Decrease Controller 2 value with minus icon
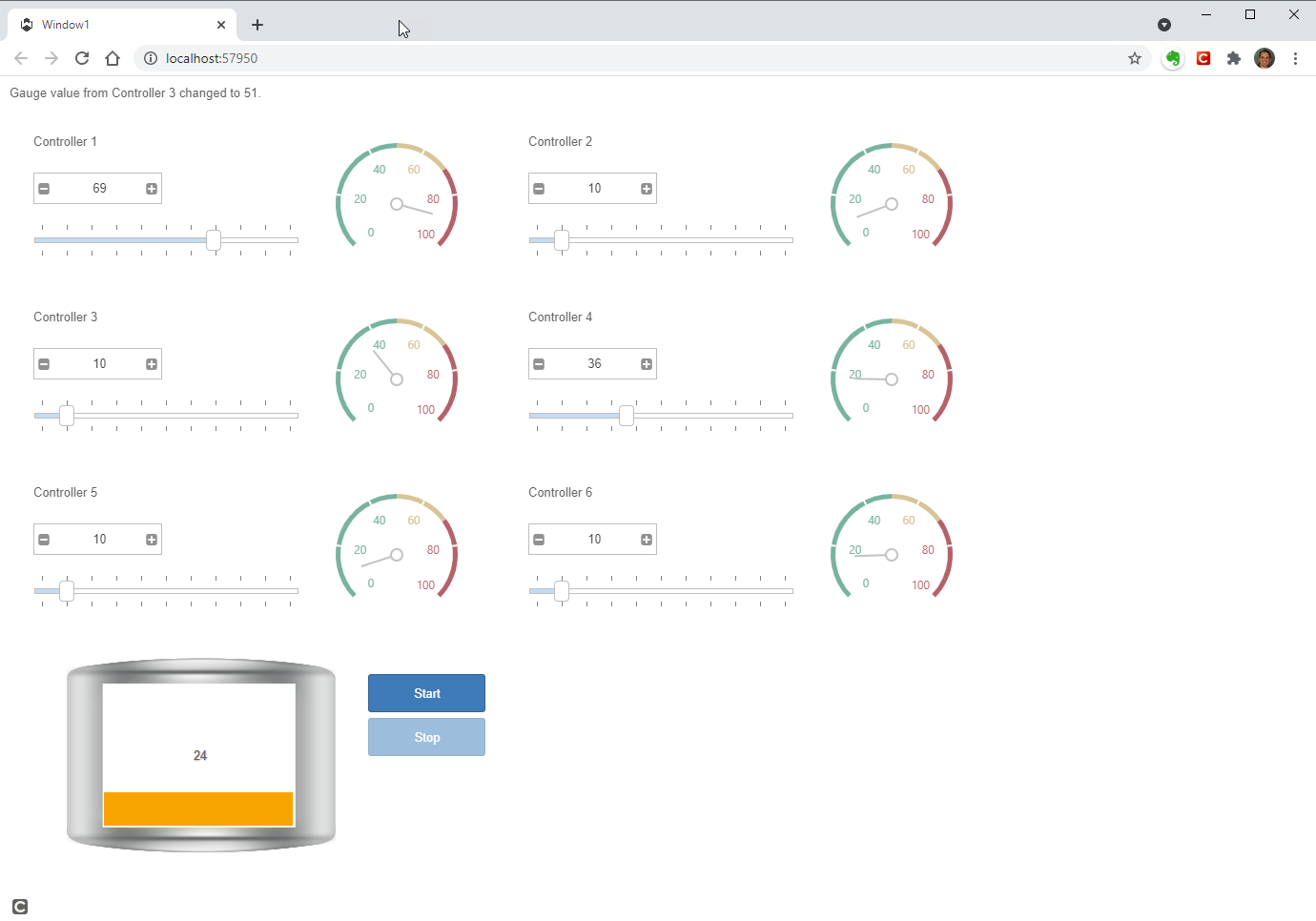1316x921 pixels. click(539, 189)
